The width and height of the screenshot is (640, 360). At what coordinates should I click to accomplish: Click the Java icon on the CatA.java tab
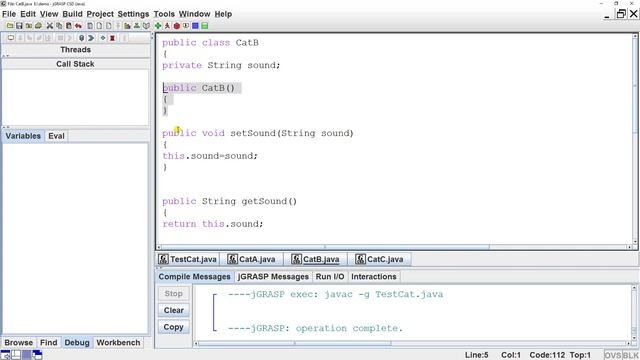click(233, 259)
